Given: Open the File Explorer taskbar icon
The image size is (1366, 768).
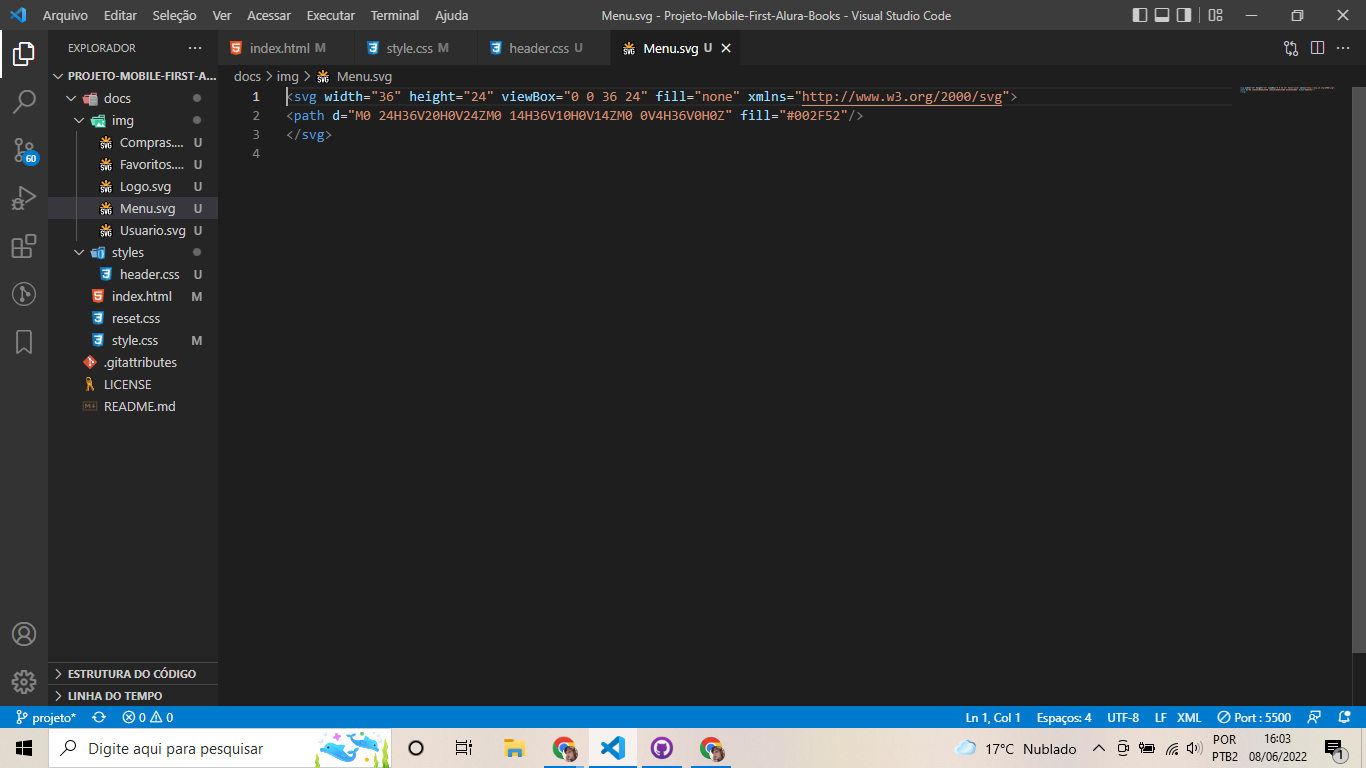Looking at the screenshot, I should [x=514, y=748].
